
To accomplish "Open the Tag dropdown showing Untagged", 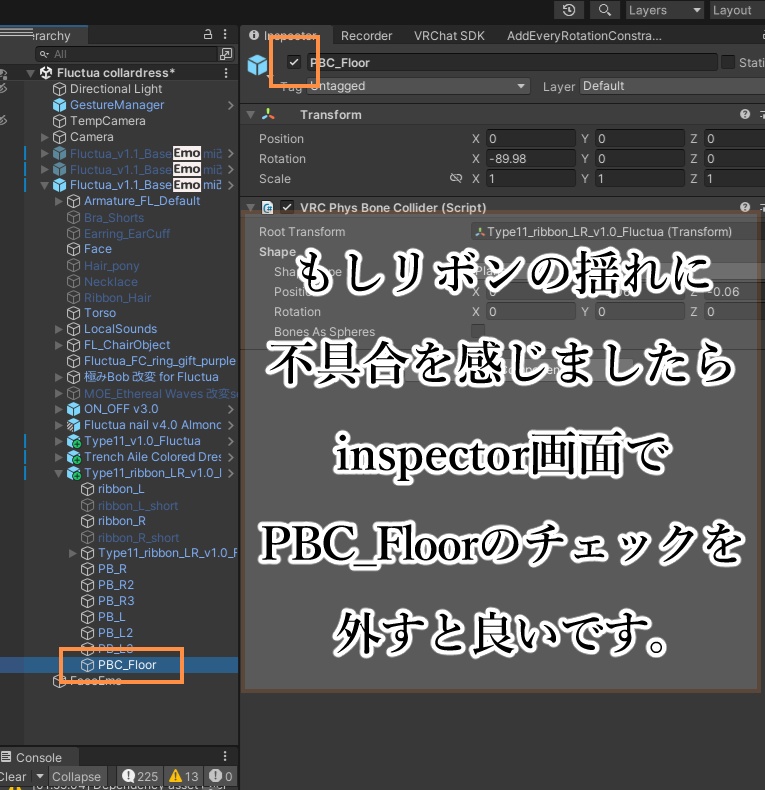I will (418, 86).
